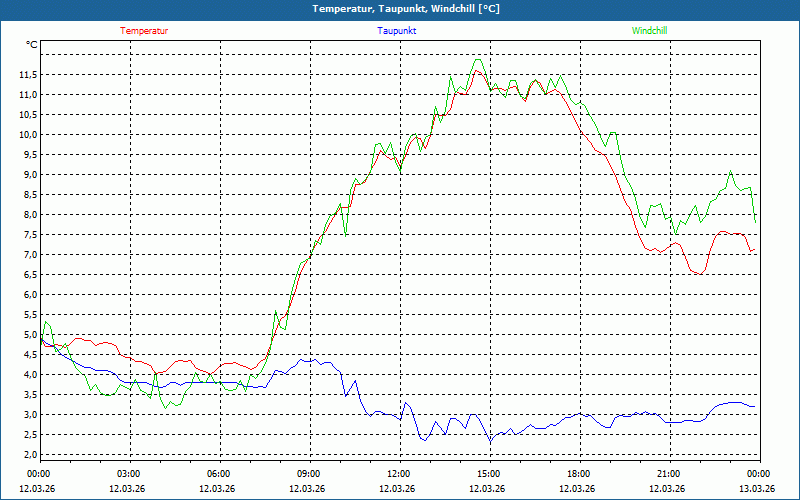Click the 7,0 value on the y-axis
This screenshot has height=500, width=800.
29,255
